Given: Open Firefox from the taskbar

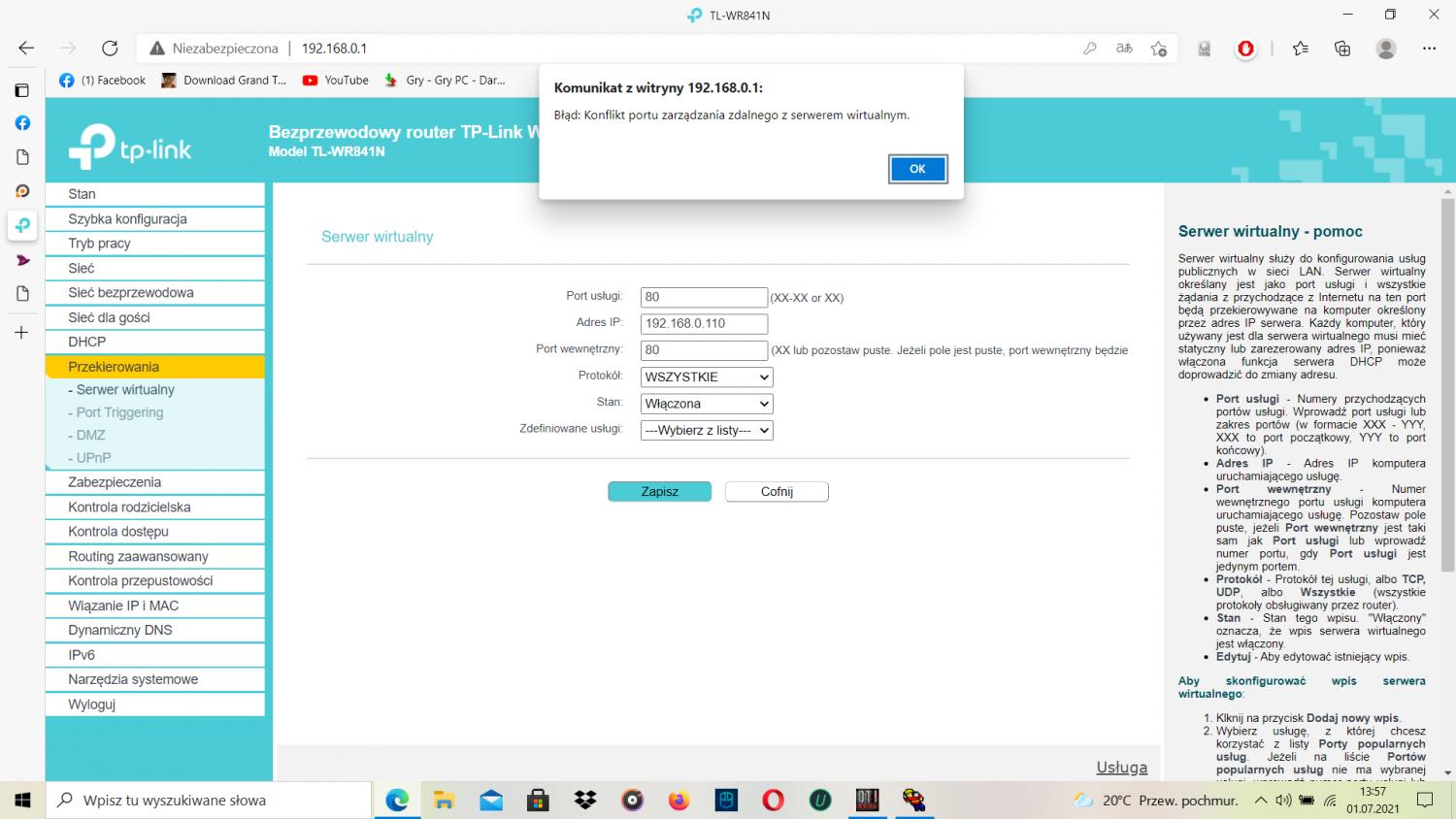Looking at the screenshot, I should coord(678,801).
